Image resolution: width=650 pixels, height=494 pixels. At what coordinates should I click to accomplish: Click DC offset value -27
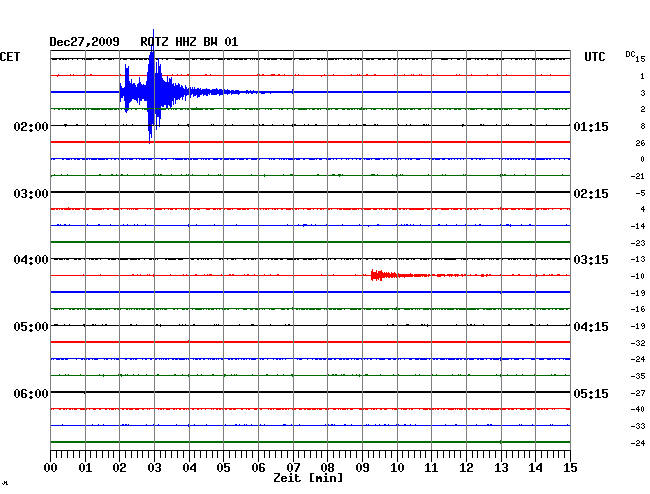click(x=638, y=393)
